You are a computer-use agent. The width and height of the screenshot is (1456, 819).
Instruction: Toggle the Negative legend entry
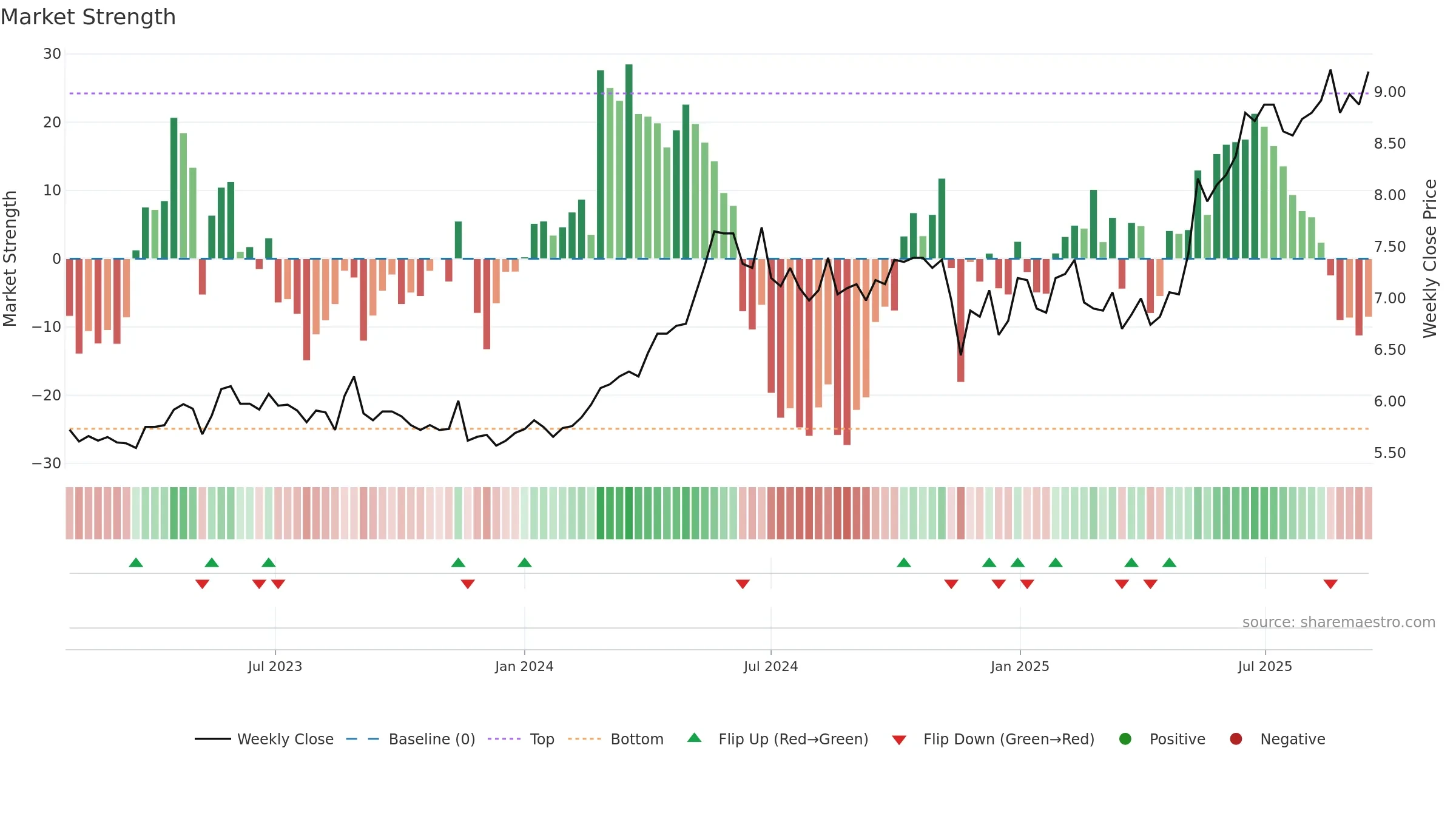[x=1277, y=739]
